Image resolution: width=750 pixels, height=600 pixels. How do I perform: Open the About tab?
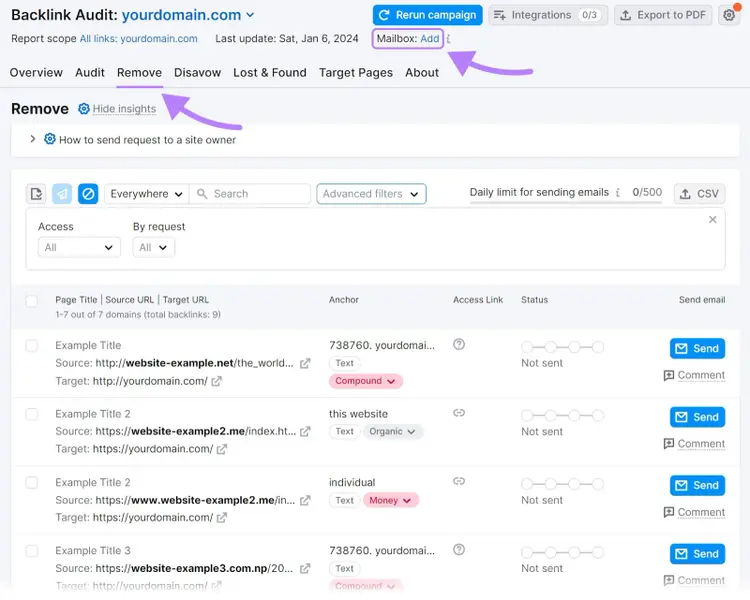tap(422, 73)
